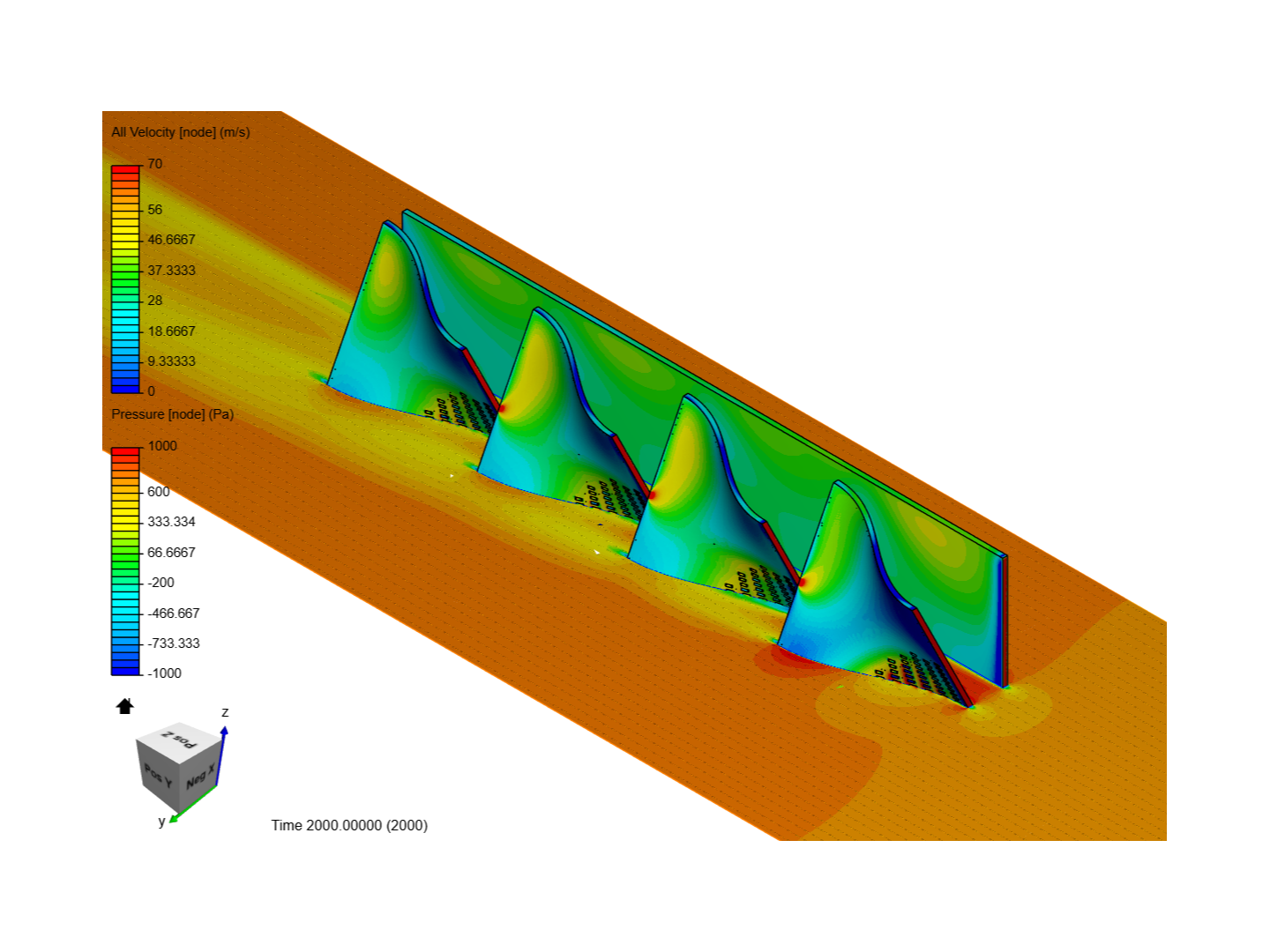Select the velocity legend value 28
This screenshot has height=952, width=1270.
click(155, 301)
